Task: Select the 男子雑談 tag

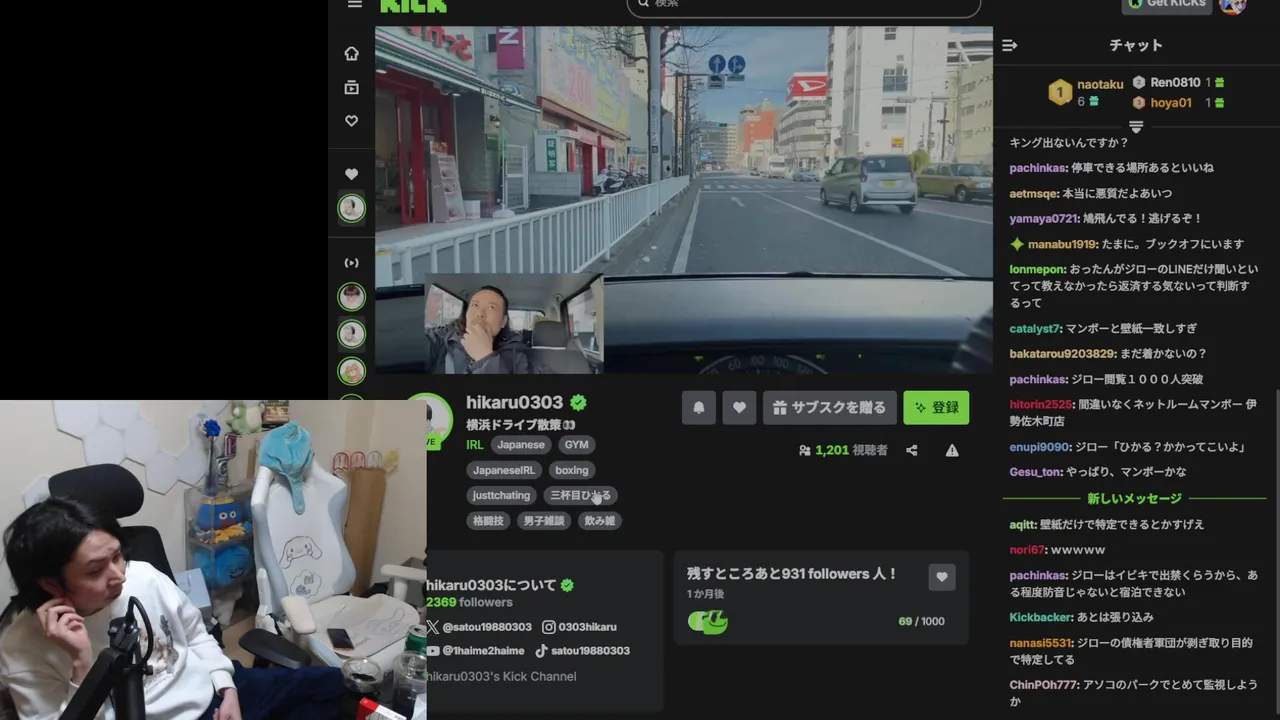Action: (544, 521)
